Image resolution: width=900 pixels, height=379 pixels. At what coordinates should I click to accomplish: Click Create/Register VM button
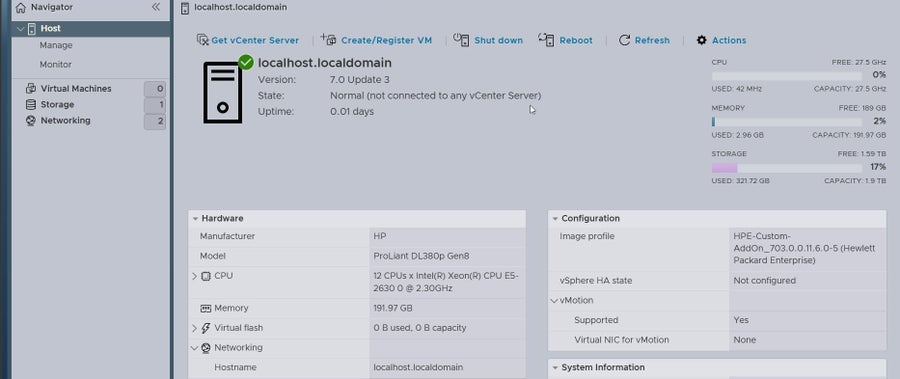(x=376, y=40)
